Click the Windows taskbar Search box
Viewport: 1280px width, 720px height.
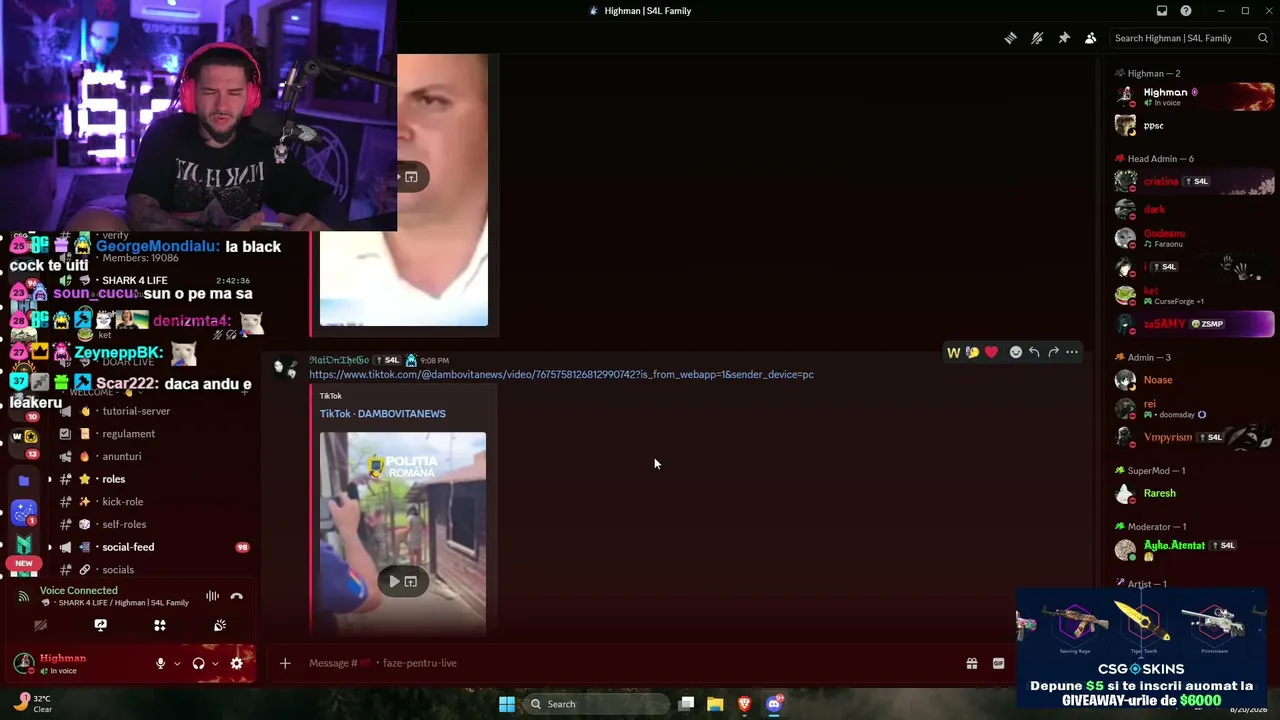597,704
